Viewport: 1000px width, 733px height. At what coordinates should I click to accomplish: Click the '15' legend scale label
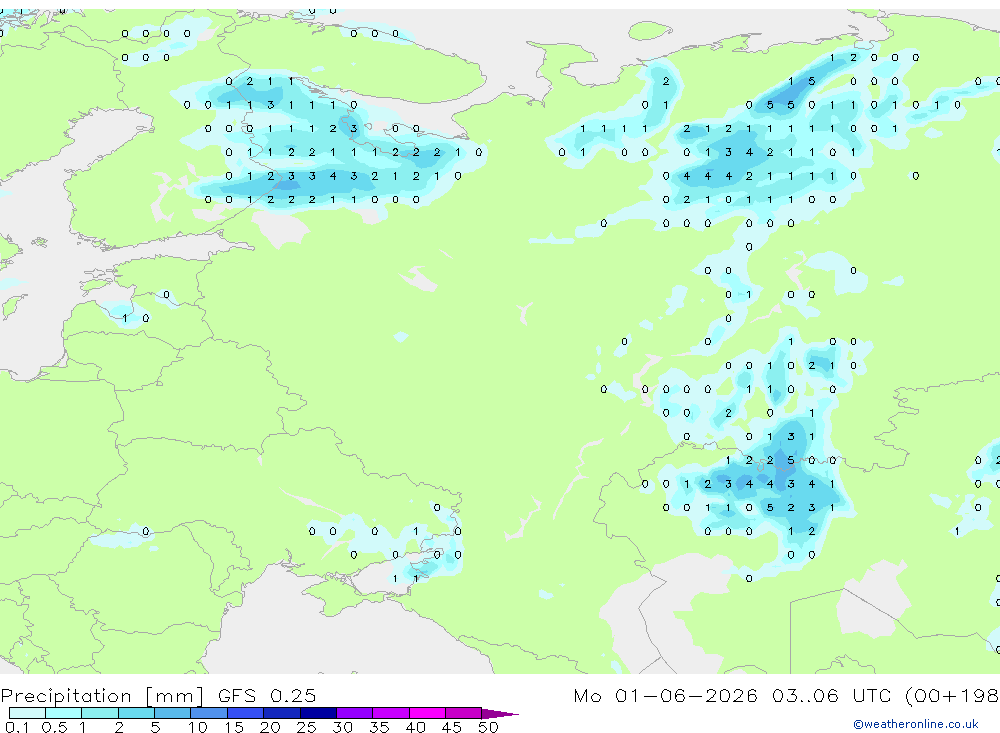[234, 727]
